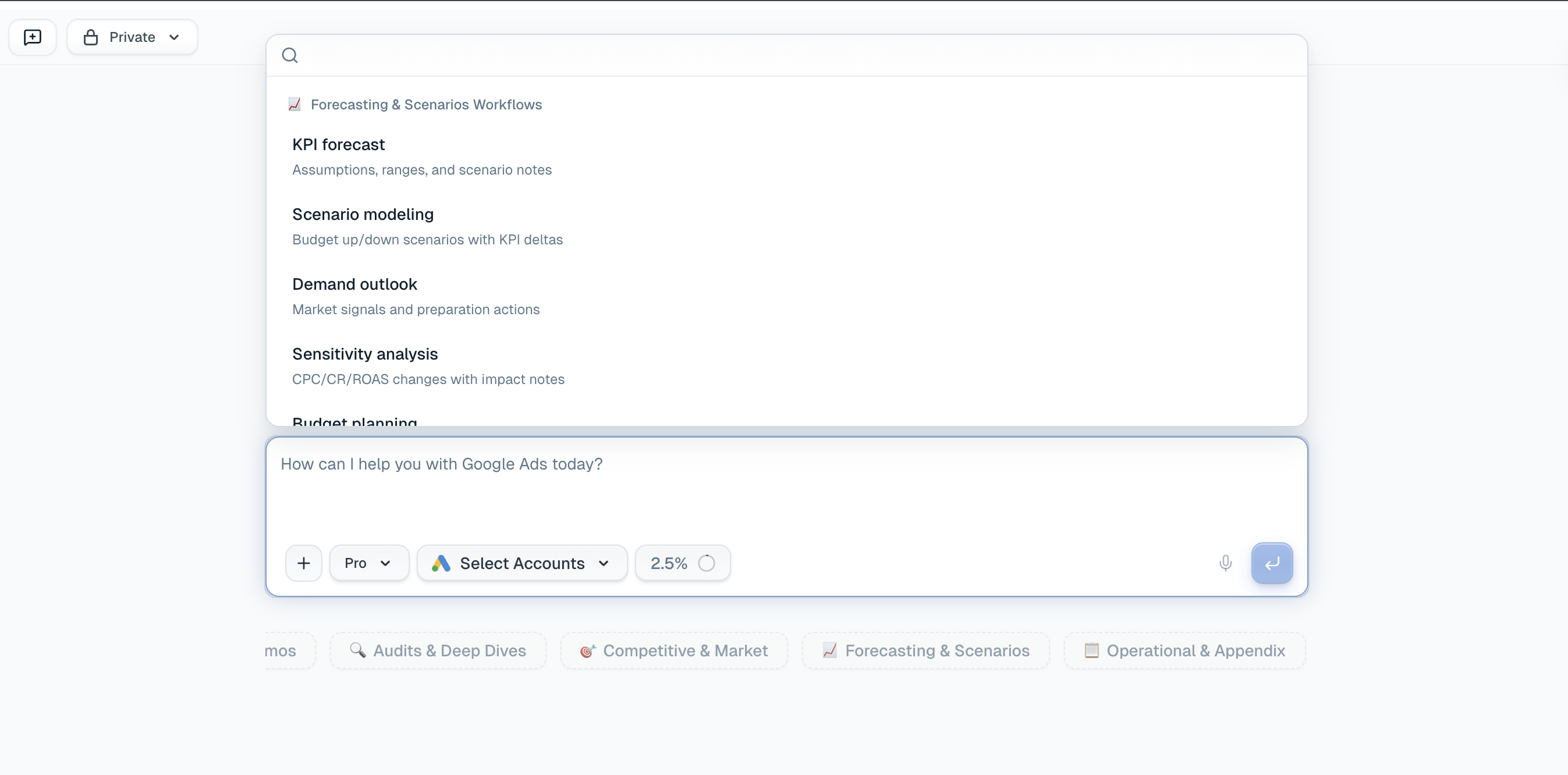Expand the Pro model selector

pos(369,563)
